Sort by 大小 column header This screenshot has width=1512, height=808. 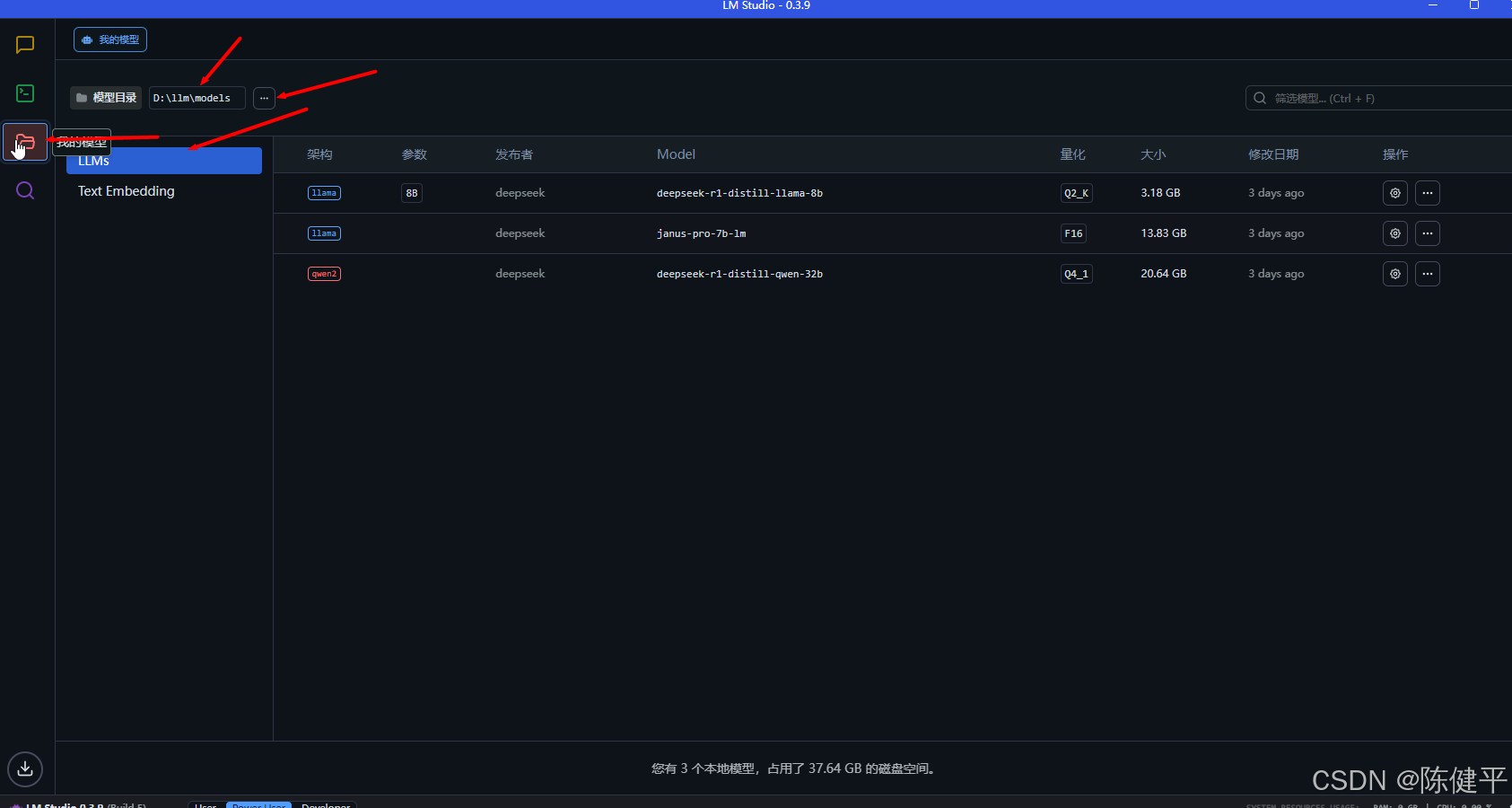pos(1153,154)
